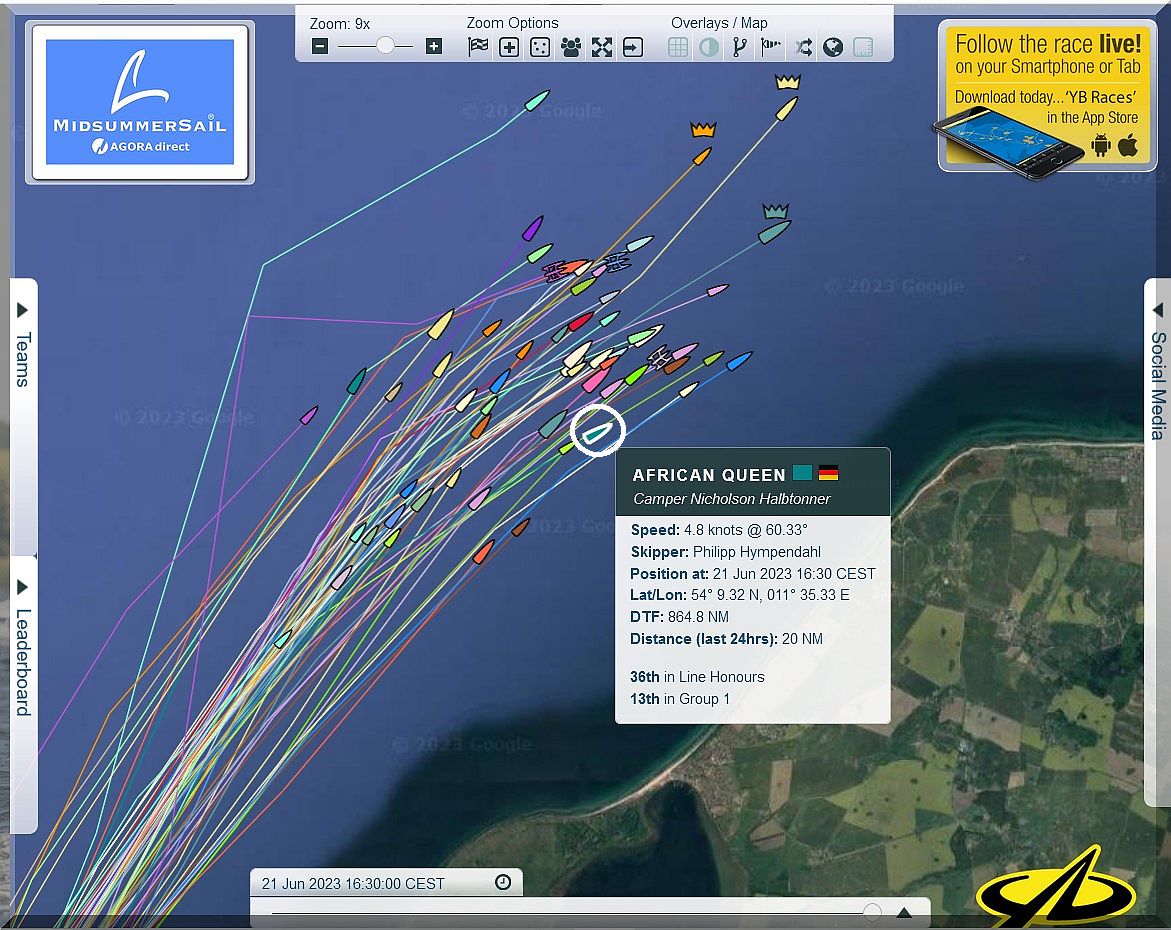
Task: Click the four-arrows expand zoom icon
Action: tap(601, 47)
